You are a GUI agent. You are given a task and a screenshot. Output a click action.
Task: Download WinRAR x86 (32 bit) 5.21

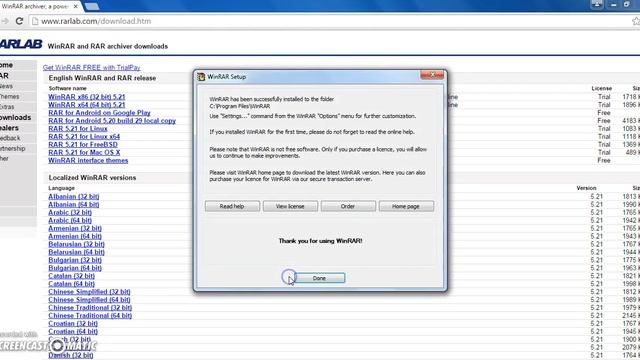(87, 97)
